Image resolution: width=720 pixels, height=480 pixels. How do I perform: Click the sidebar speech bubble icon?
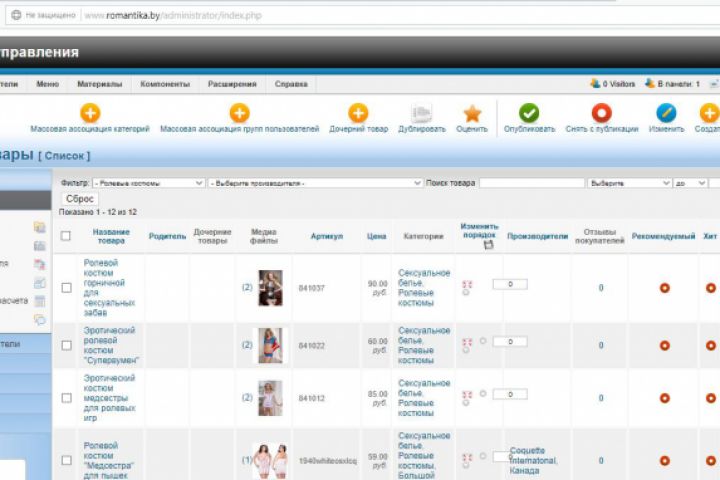pyautogui.click(x=40, y=320)
